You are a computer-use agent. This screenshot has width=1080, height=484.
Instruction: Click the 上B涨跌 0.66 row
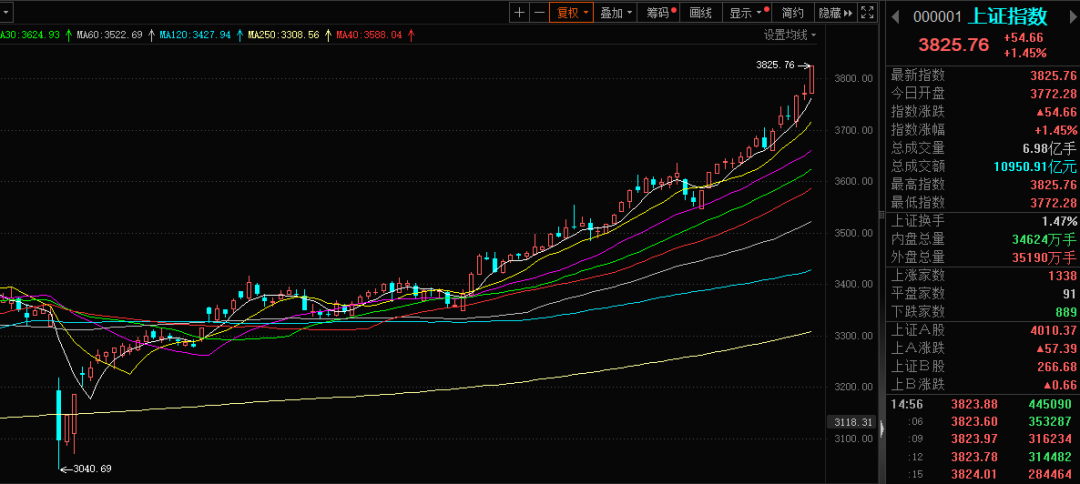[984, 385]
